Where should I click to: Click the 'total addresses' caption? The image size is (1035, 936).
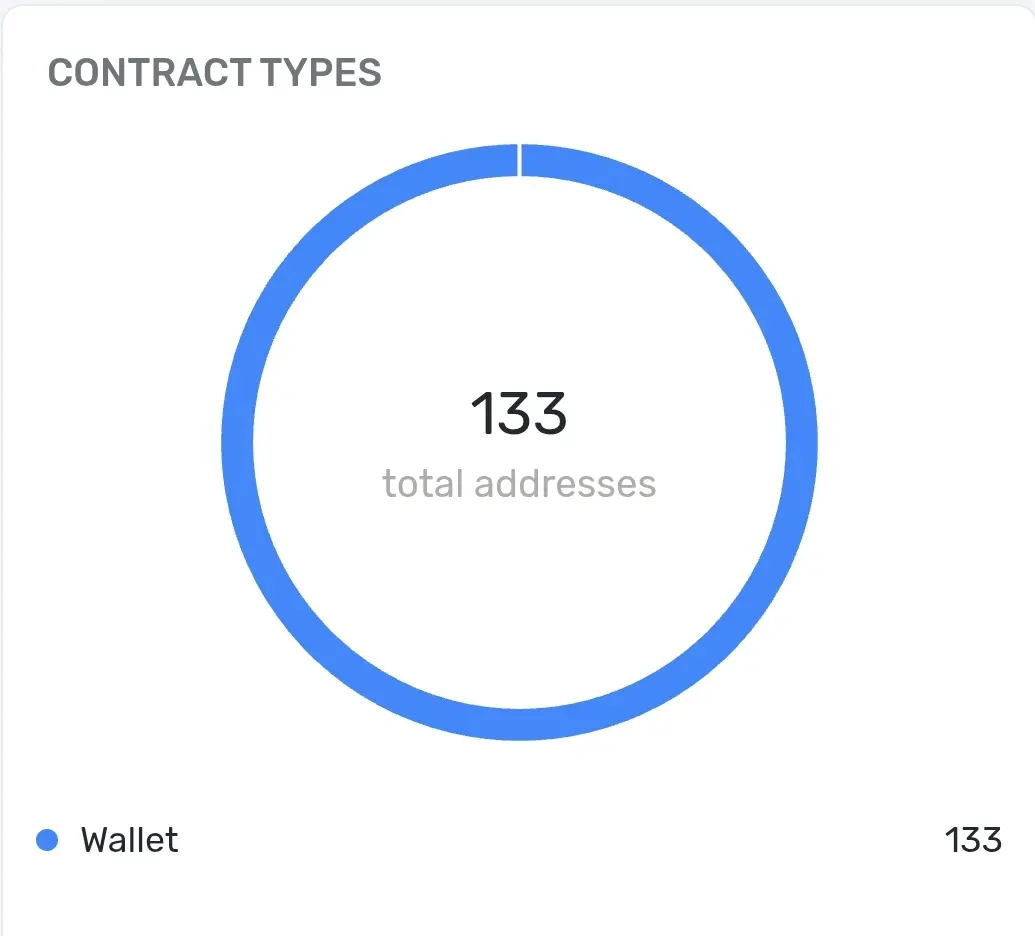click(x=519, y=483)
